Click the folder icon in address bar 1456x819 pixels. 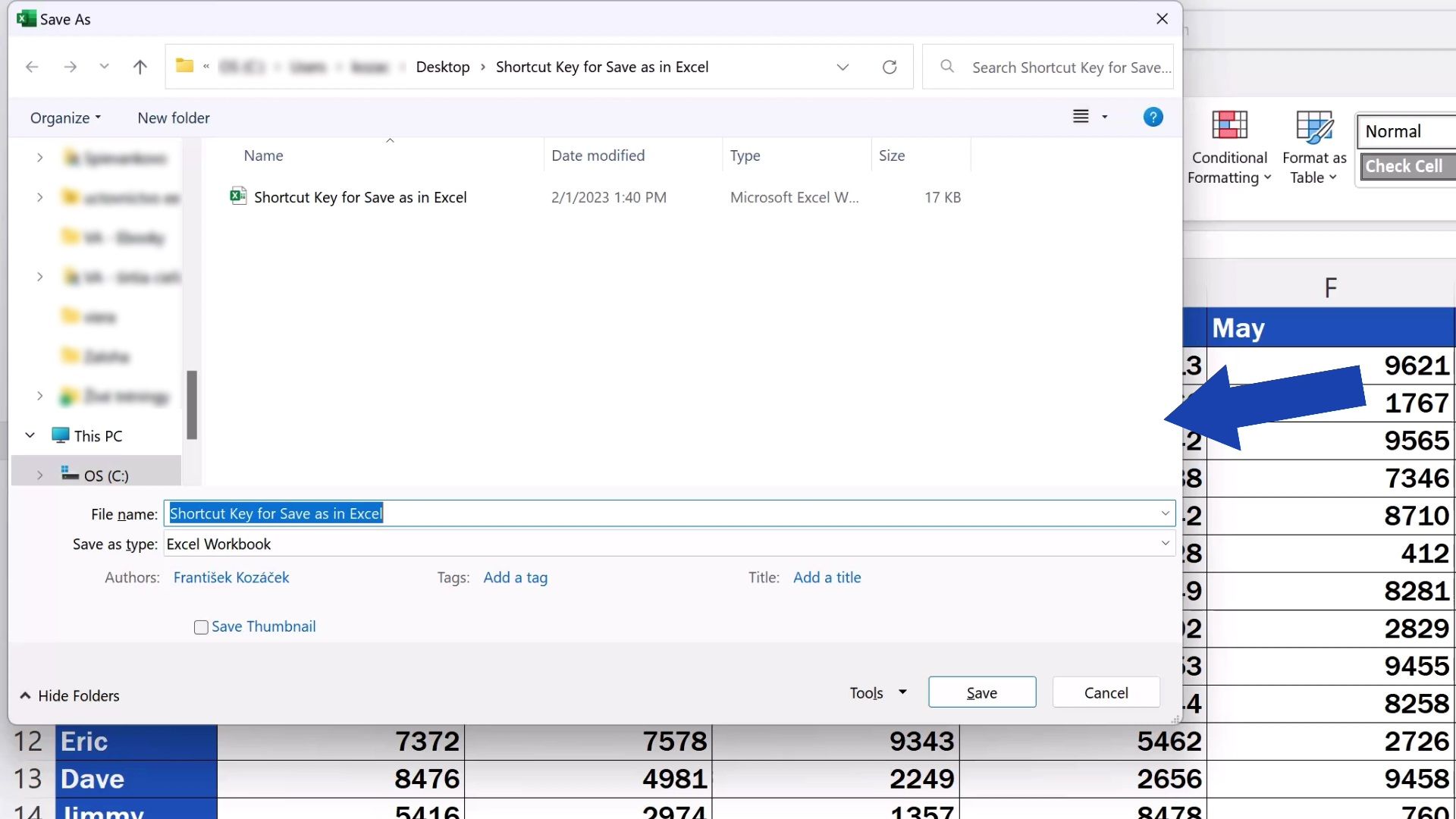[x=184, y=66]
